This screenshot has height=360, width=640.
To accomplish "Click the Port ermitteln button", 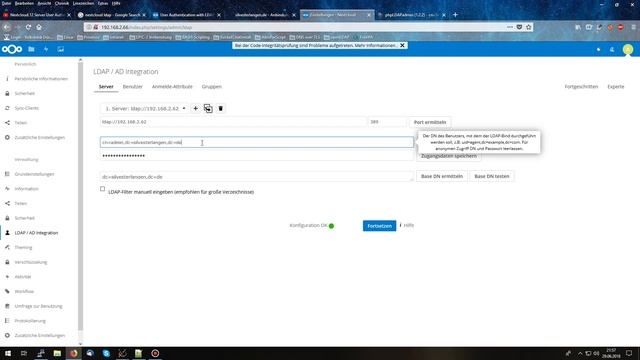I will tap(430, 122).
